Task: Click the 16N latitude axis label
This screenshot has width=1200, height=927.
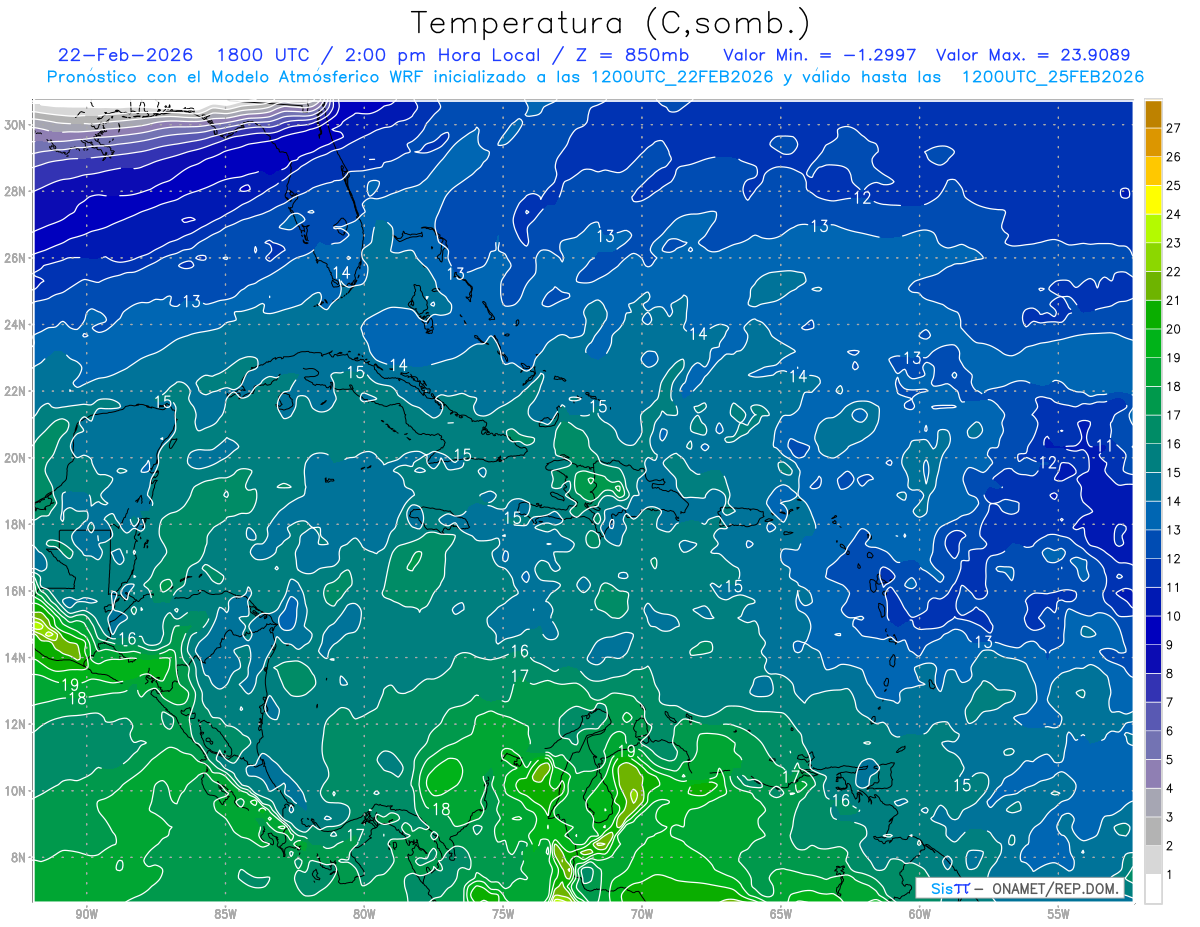Action: pos(15,591)
